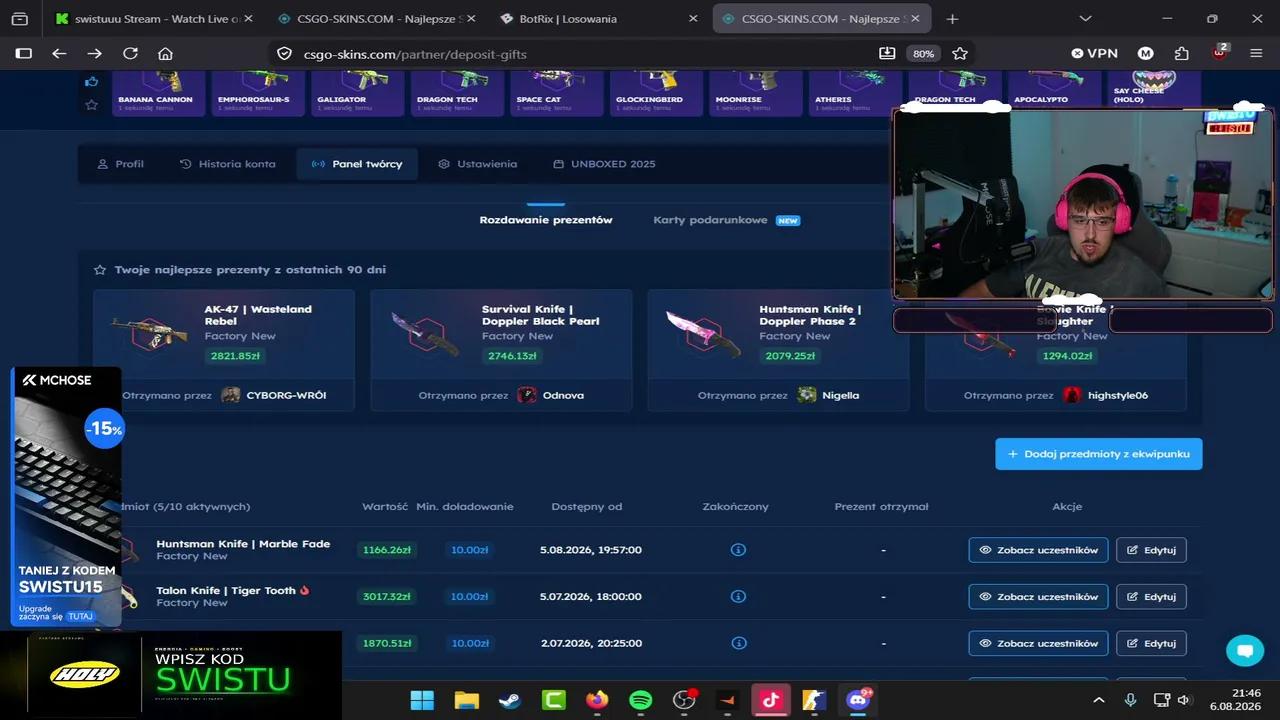This screenshot has width=1280, height=720.
Task: Open the 80% zoom level indicator
Action: (923, 54)
